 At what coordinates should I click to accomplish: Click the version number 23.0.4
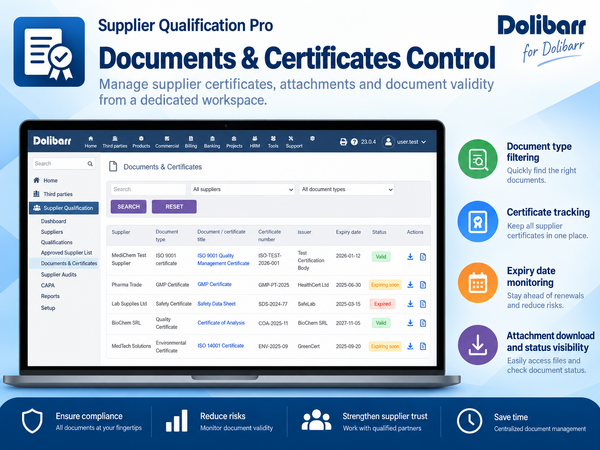click(368, 142)
